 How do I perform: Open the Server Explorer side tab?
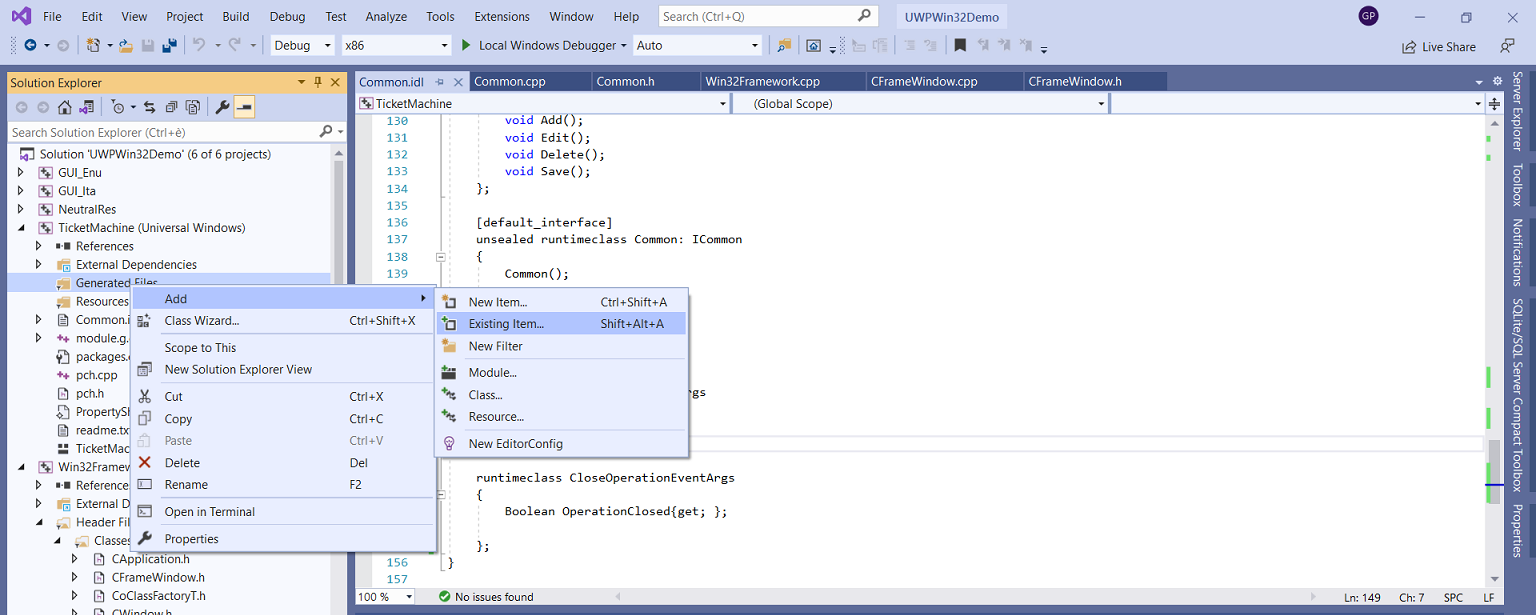click(1518, 111)
